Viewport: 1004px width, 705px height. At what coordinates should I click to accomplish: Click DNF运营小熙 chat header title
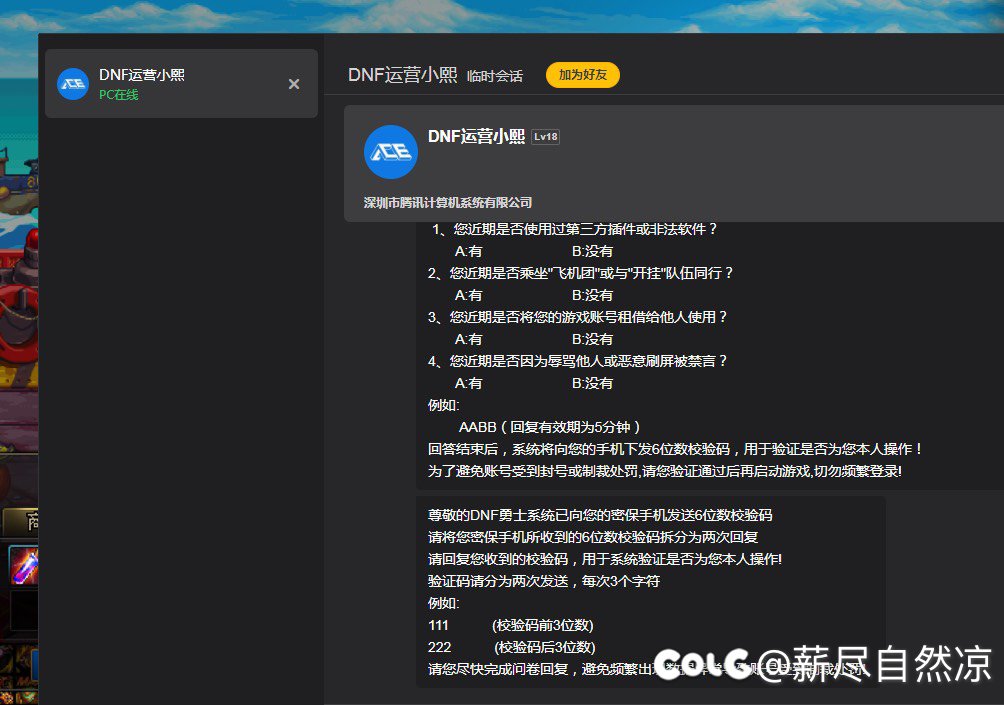pyautogui.click(x=403, y=75)
